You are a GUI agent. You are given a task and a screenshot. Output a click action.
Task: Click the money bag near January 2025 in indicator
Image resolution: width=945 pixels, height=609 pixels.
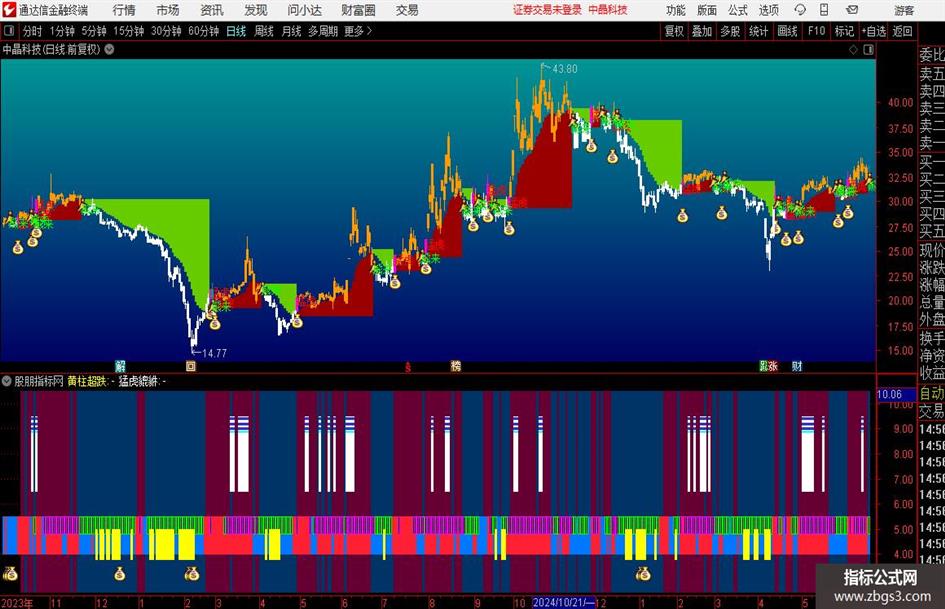643,573
